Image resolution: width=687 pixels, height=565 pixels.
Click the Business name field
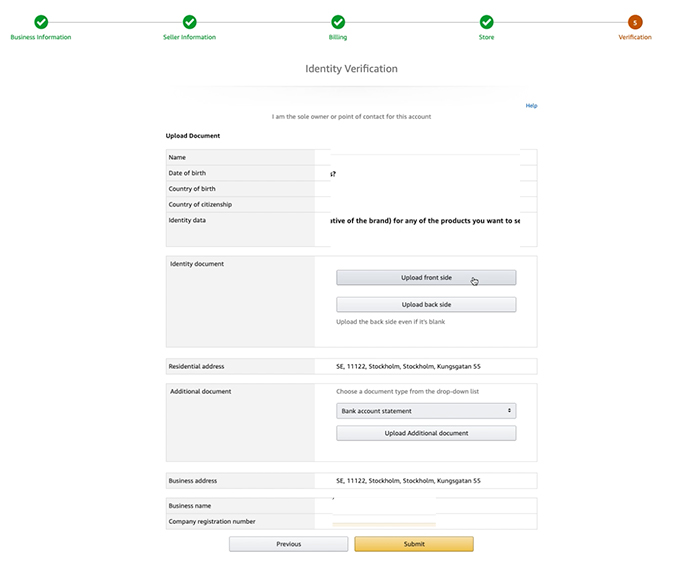pos(425,506)
